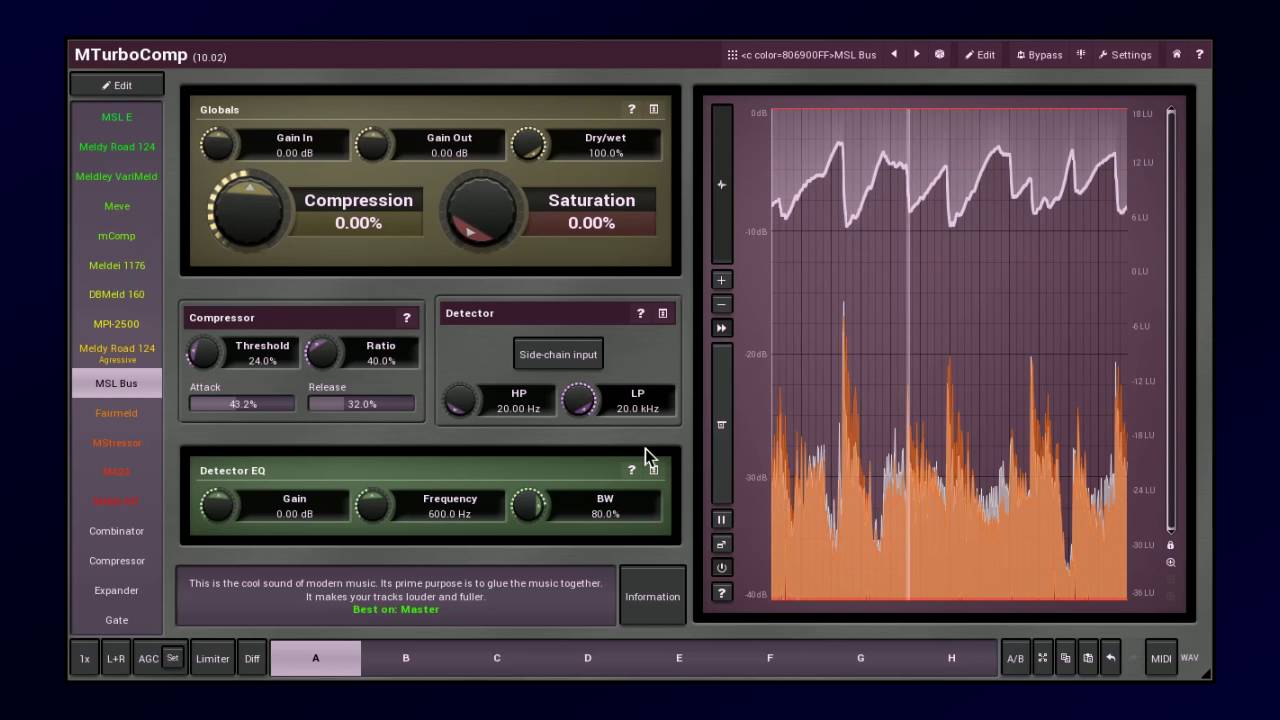Toggle the AGC button
1280x720 pixels.
click(149, 658)
